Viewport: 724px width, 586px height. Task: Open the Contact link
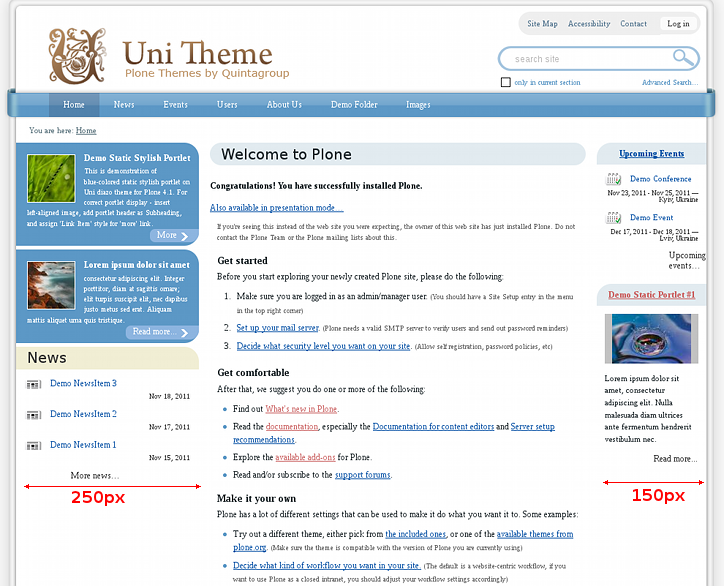point(634,24)
